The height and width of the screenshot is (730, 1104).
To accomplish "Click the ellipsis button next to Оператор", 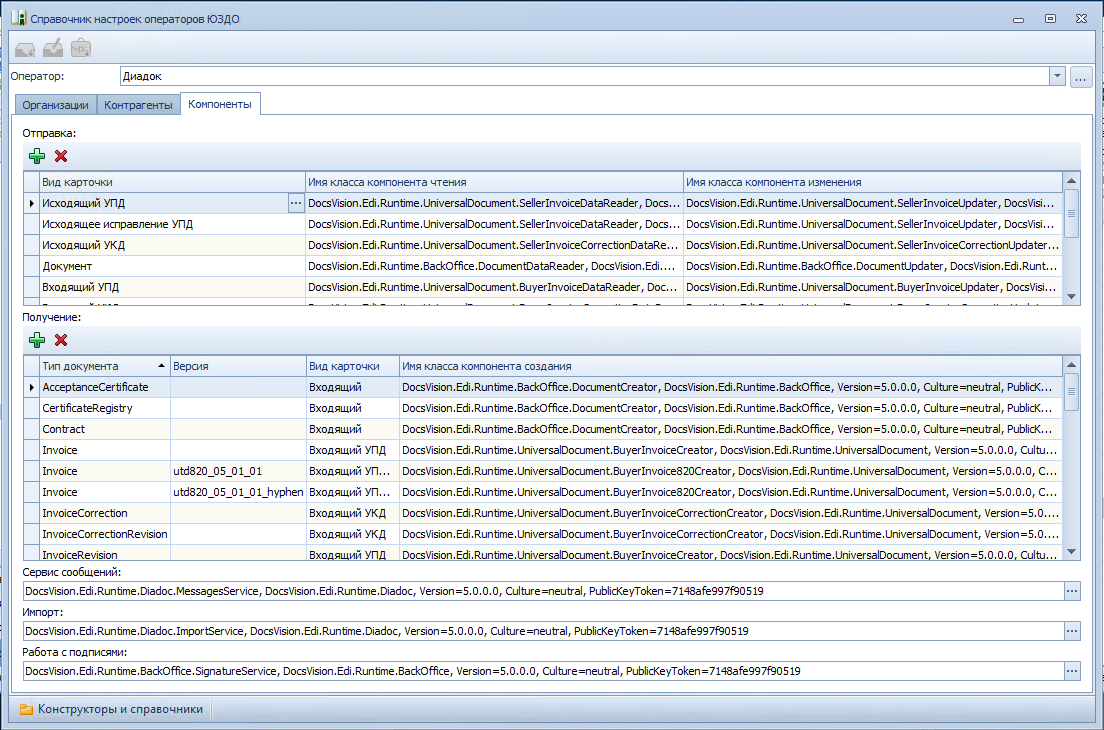I will pos(1081,77).
